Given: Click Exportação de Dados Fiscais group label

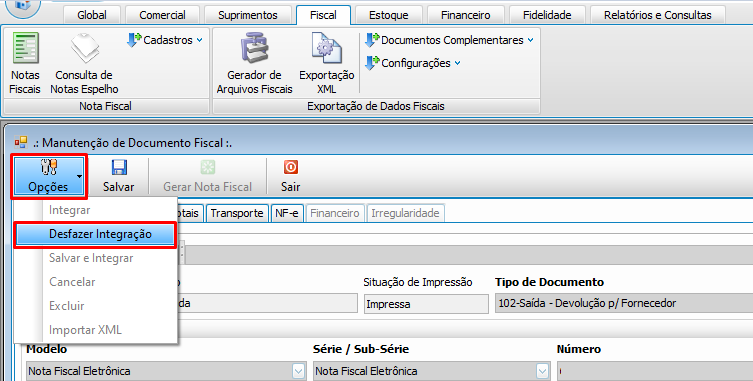Looking at the screenshot, I should 376,106.
